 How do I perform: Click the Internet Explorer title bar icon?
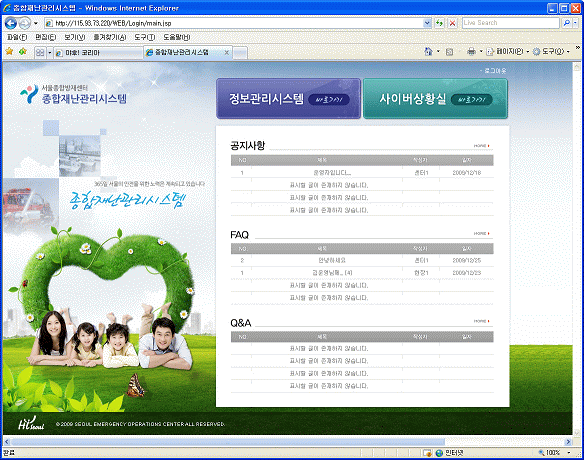click(x=6, y=7)
